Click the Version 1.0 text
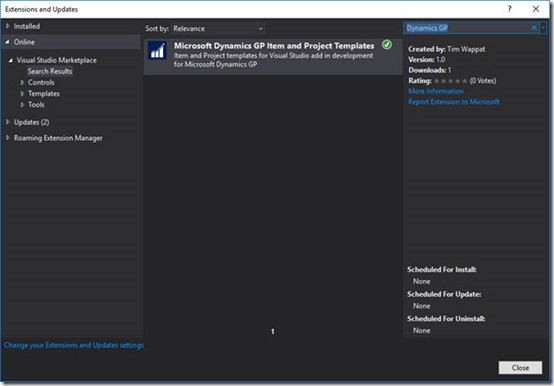 (426, 59)
